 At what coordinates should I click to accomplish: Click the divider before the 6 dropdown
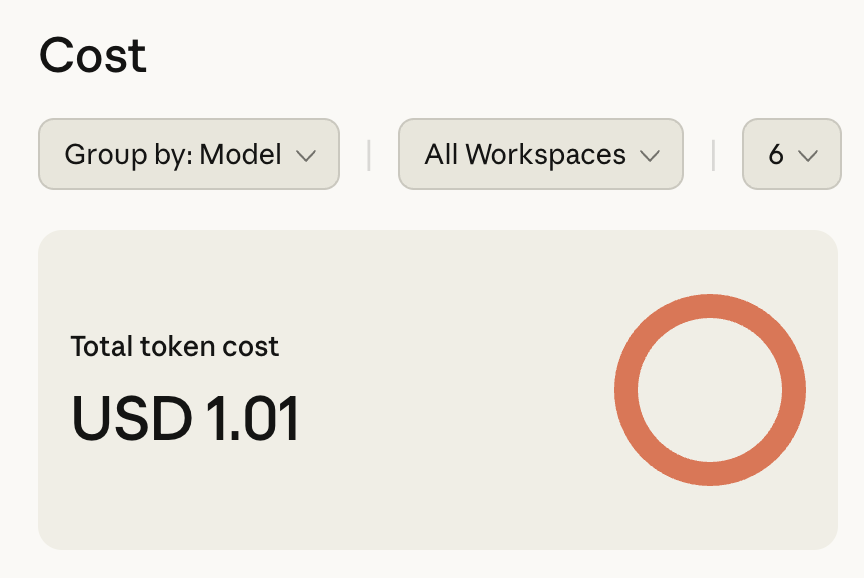click(713, 155)
